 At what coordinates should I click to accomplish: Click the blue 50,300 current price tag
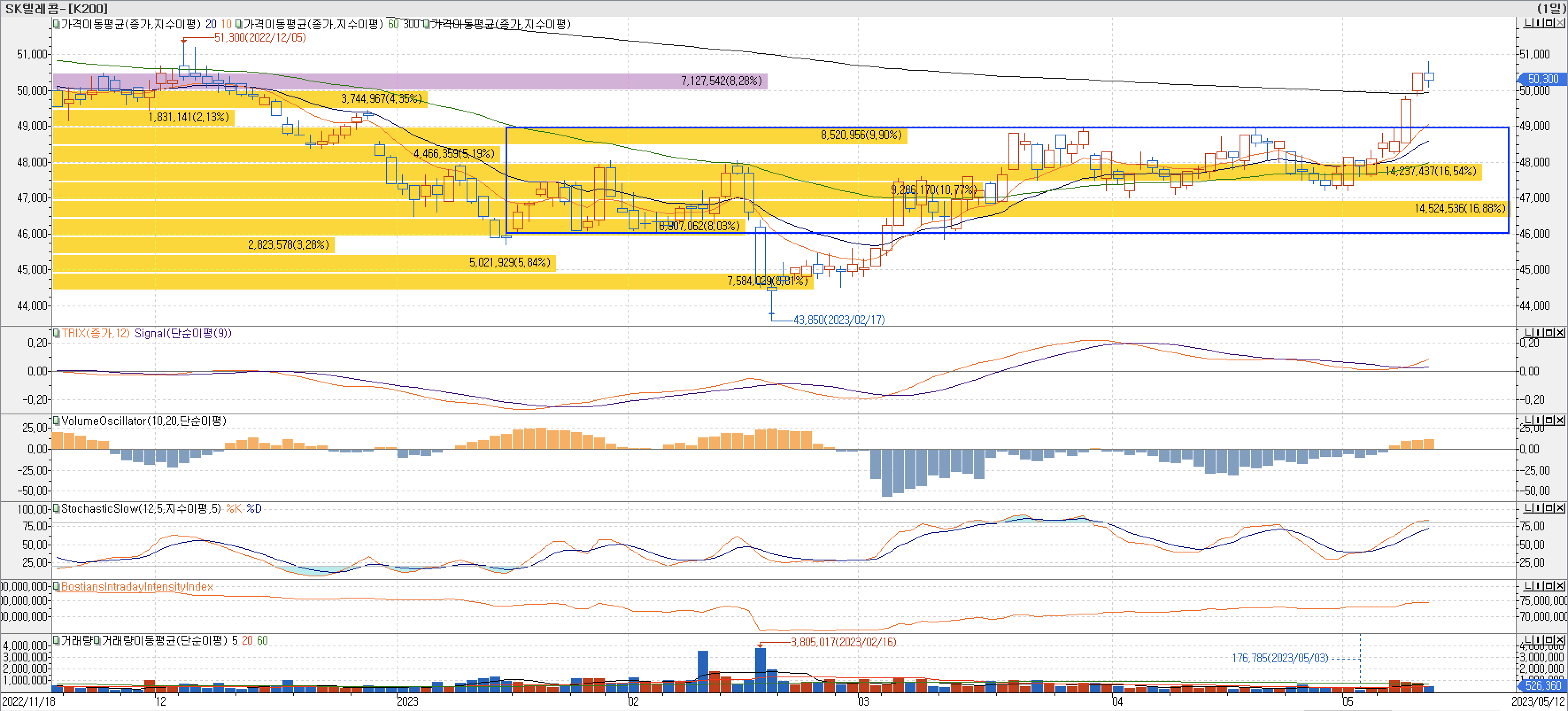pyautogui.click(x=1542, y=79)
